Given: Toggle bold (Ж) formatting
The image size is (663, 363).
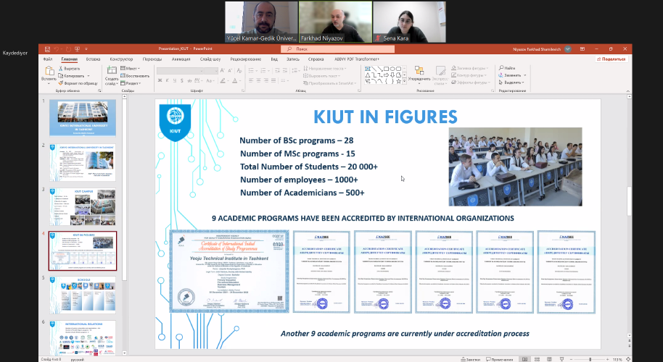Looking at the screenshot, I should 160,80.
